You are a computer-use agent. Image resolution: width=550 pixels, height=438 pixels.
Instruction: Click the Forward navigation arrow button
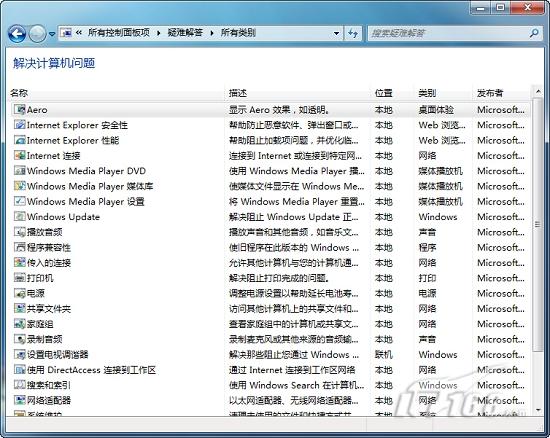coord(37,34)
